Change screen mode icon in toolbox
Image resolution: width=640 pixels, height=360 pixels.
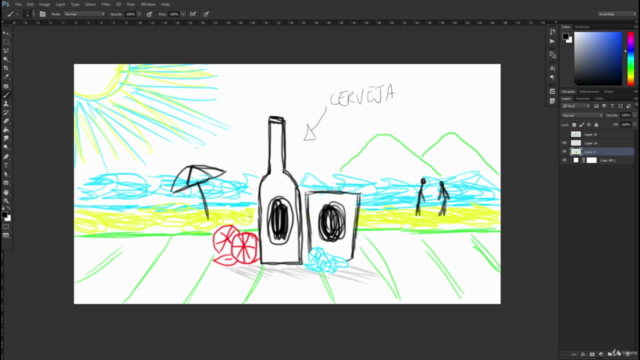pos(6,235)
